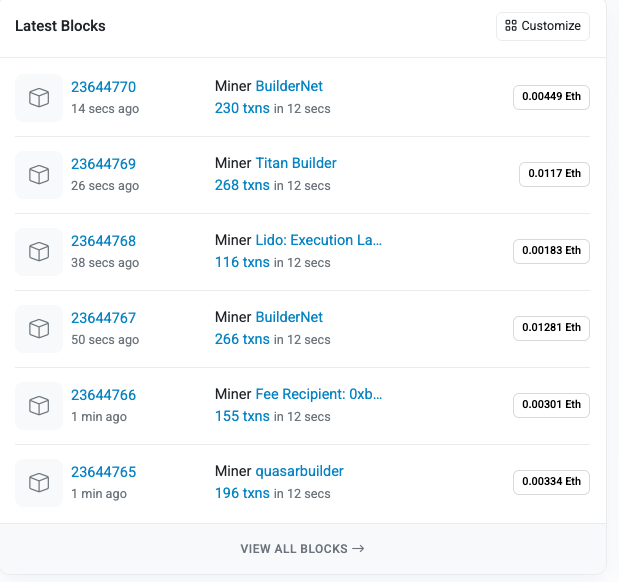Show the 268 txns list
Image resolution: width=619 pixels, height=582 pixels.
pyautogui.click(x=242, y=185)
